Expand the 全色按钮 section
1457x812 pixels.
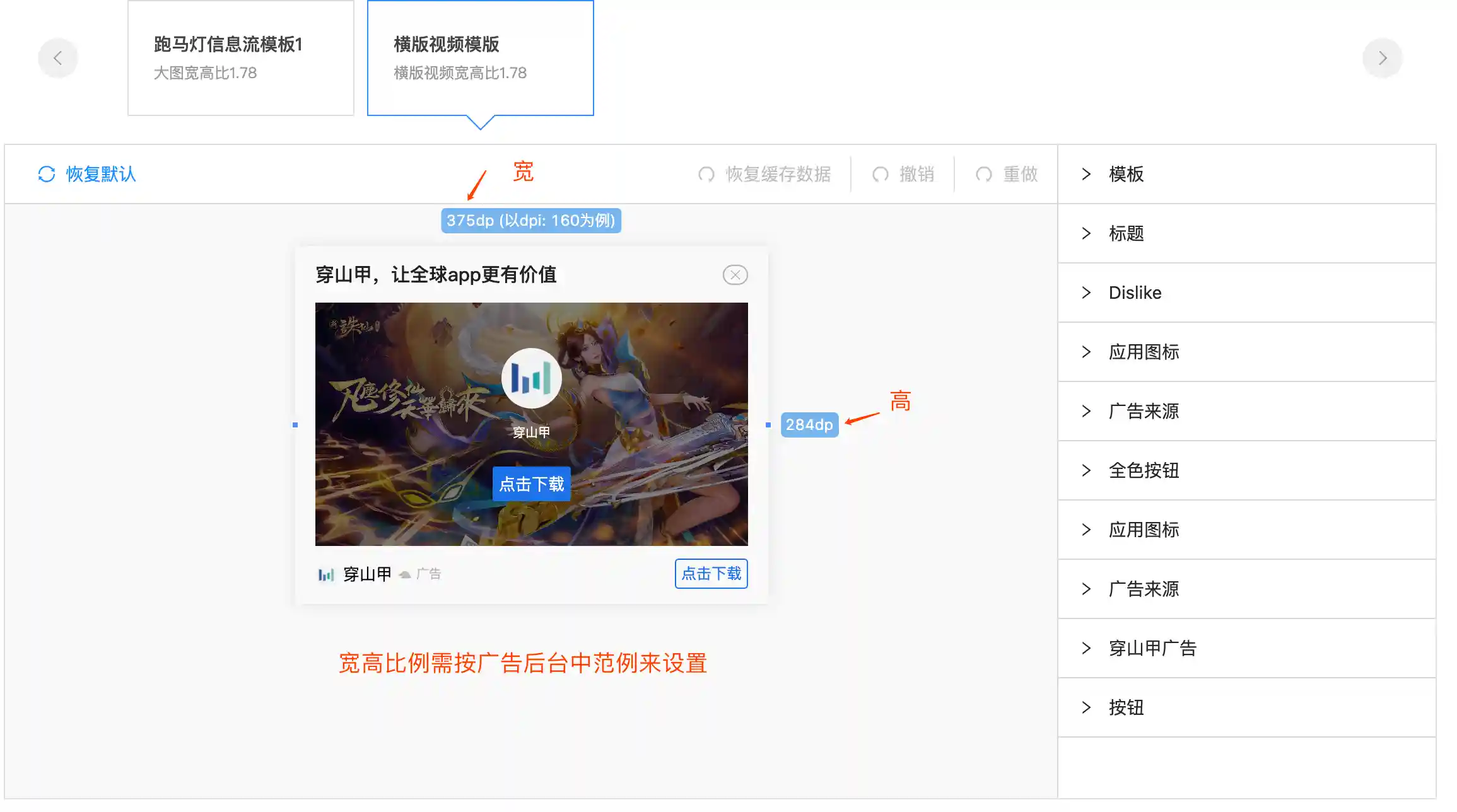point(1143,470)
